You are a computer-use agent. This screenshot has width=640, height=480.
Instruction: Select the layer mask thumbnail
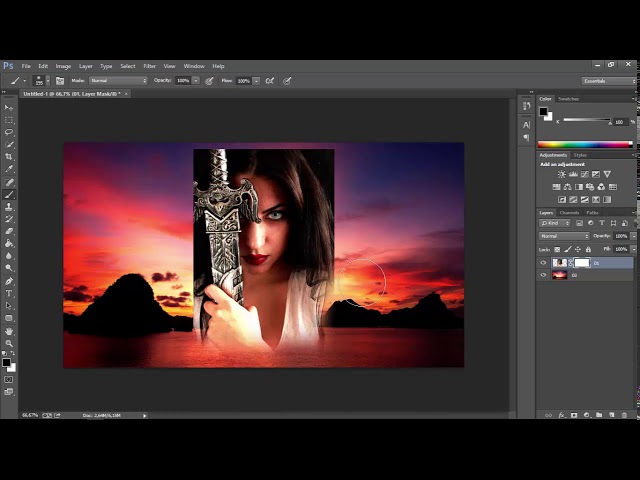click(x=582, y=263)
